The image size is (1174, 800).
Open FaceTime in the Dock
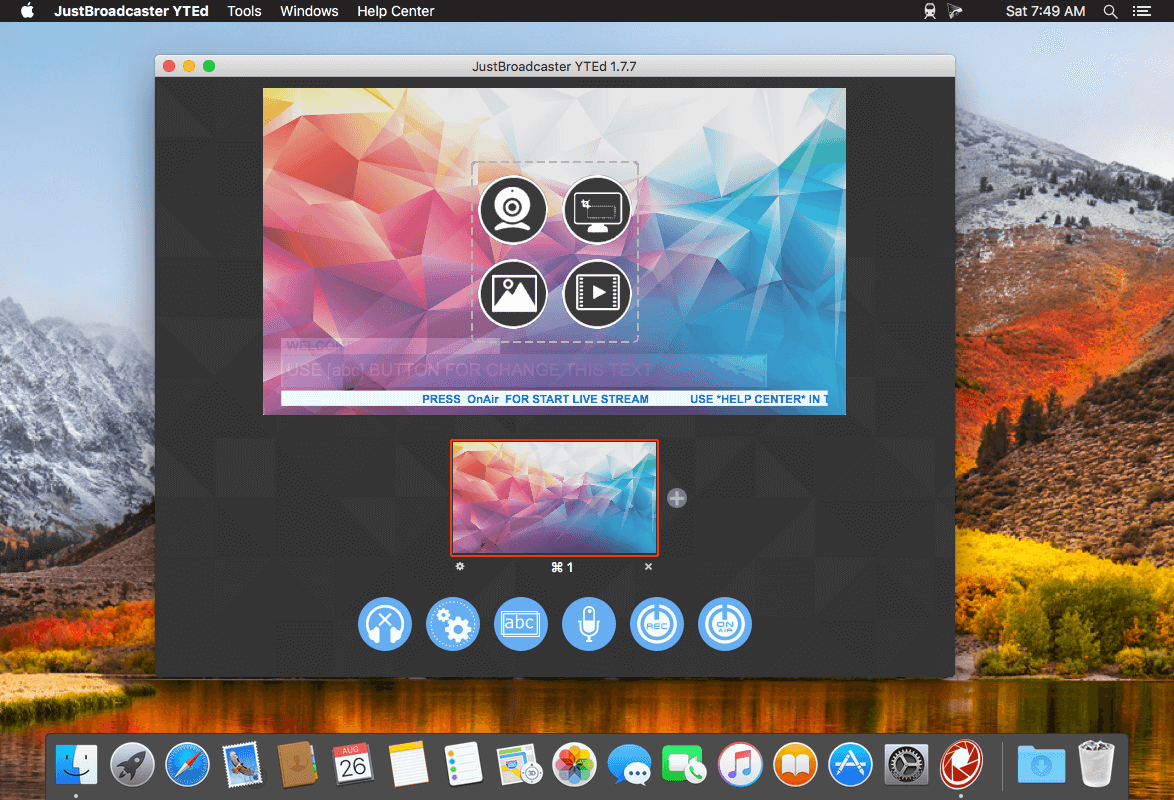(684, 765)
